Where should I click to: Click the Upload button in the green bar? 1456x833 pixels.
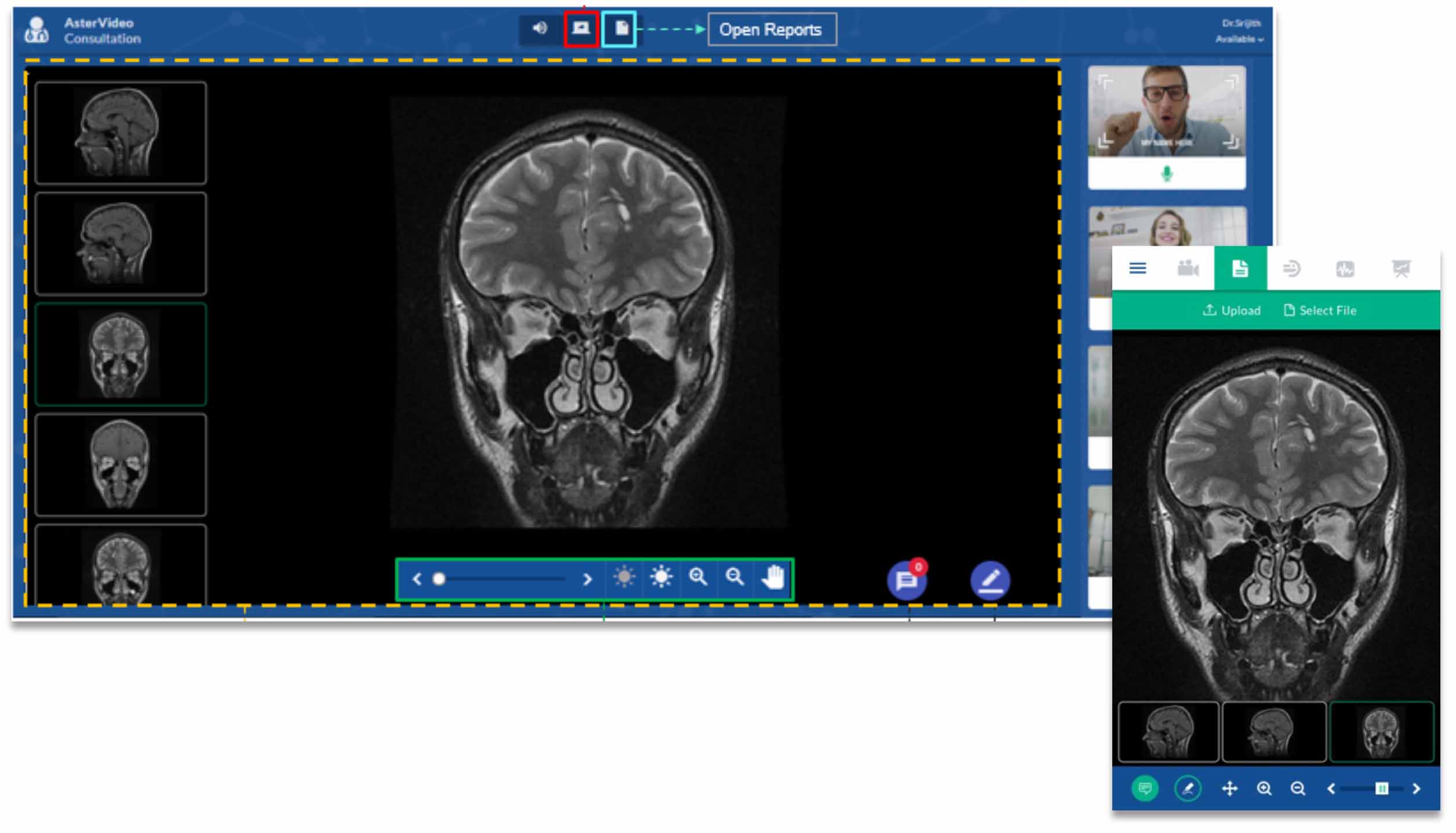[x=1232, y=310]
